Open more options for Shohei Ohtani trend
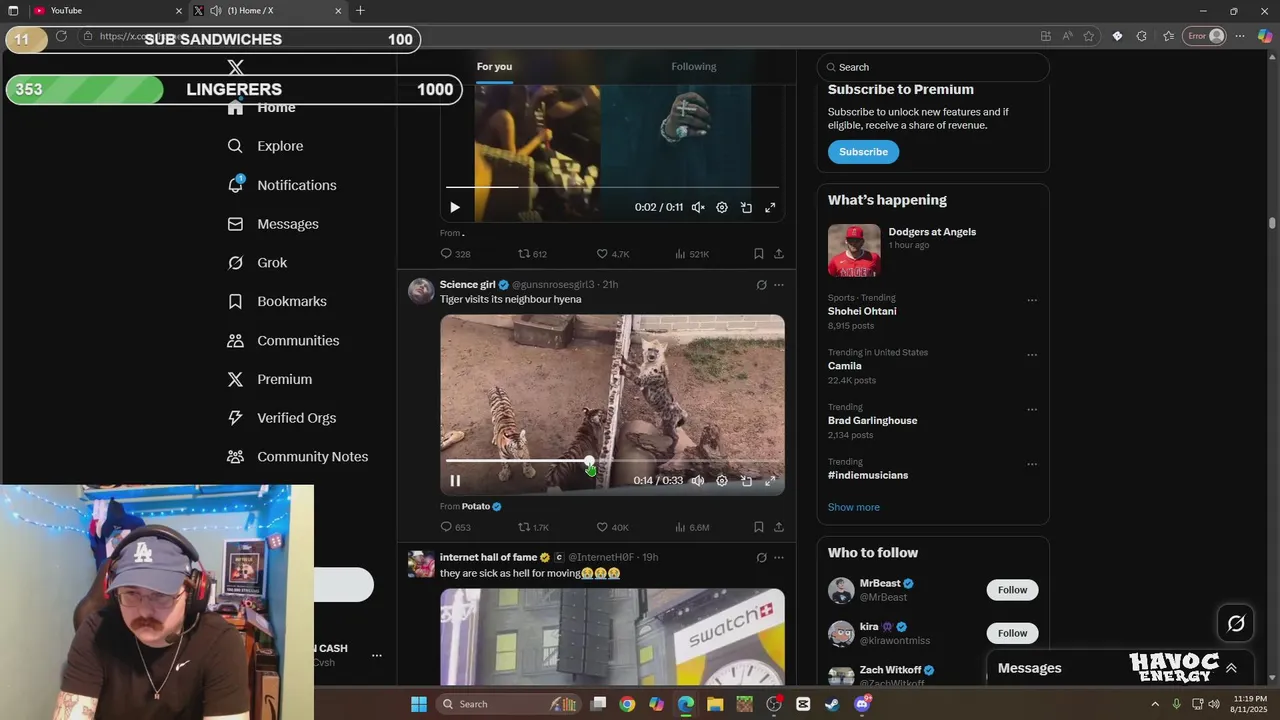Viewport: 1280px width, 720px height. coord(1032,300)
